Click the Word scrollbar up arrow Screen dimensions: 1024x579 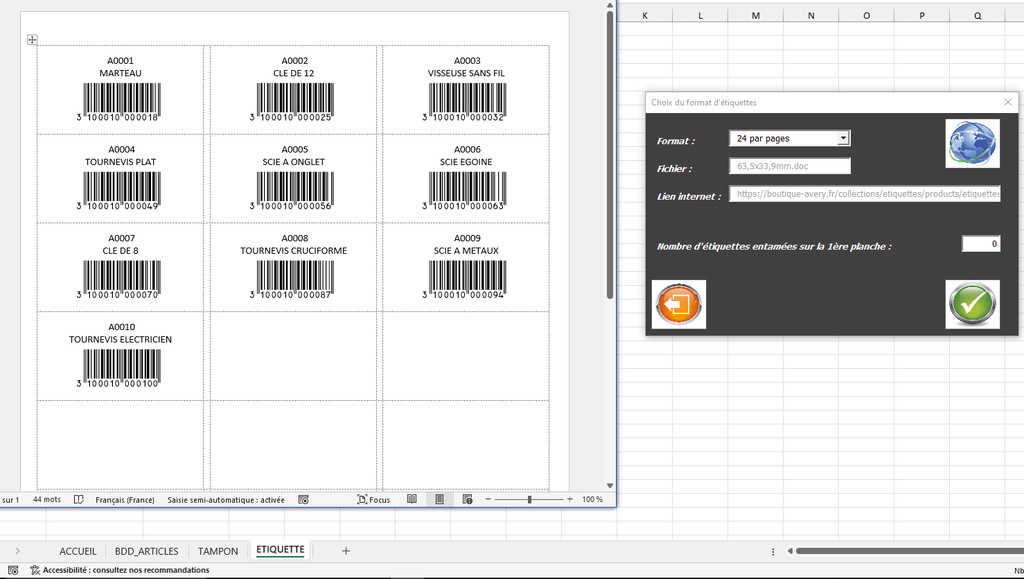610,5
